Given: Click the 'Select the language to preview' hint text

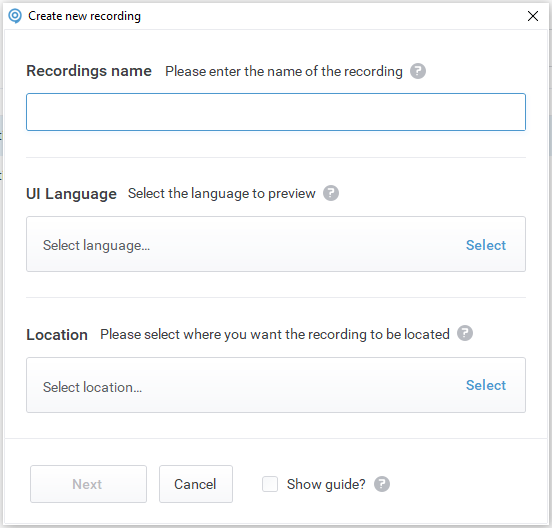Looking at the screenshot, I should (x=221, y=194).
